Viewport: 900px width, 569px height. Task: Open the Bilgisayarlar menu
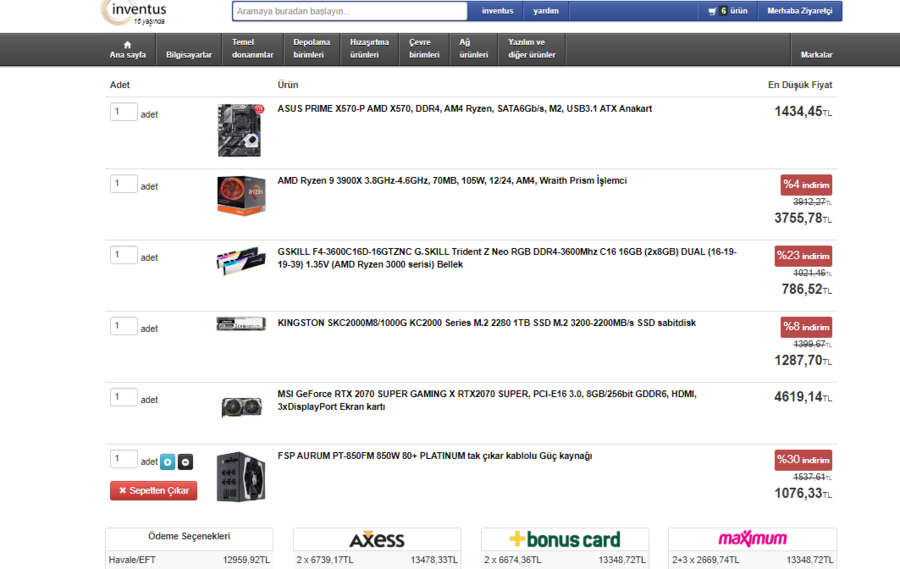pyautogui.click(x=189, y=49)
